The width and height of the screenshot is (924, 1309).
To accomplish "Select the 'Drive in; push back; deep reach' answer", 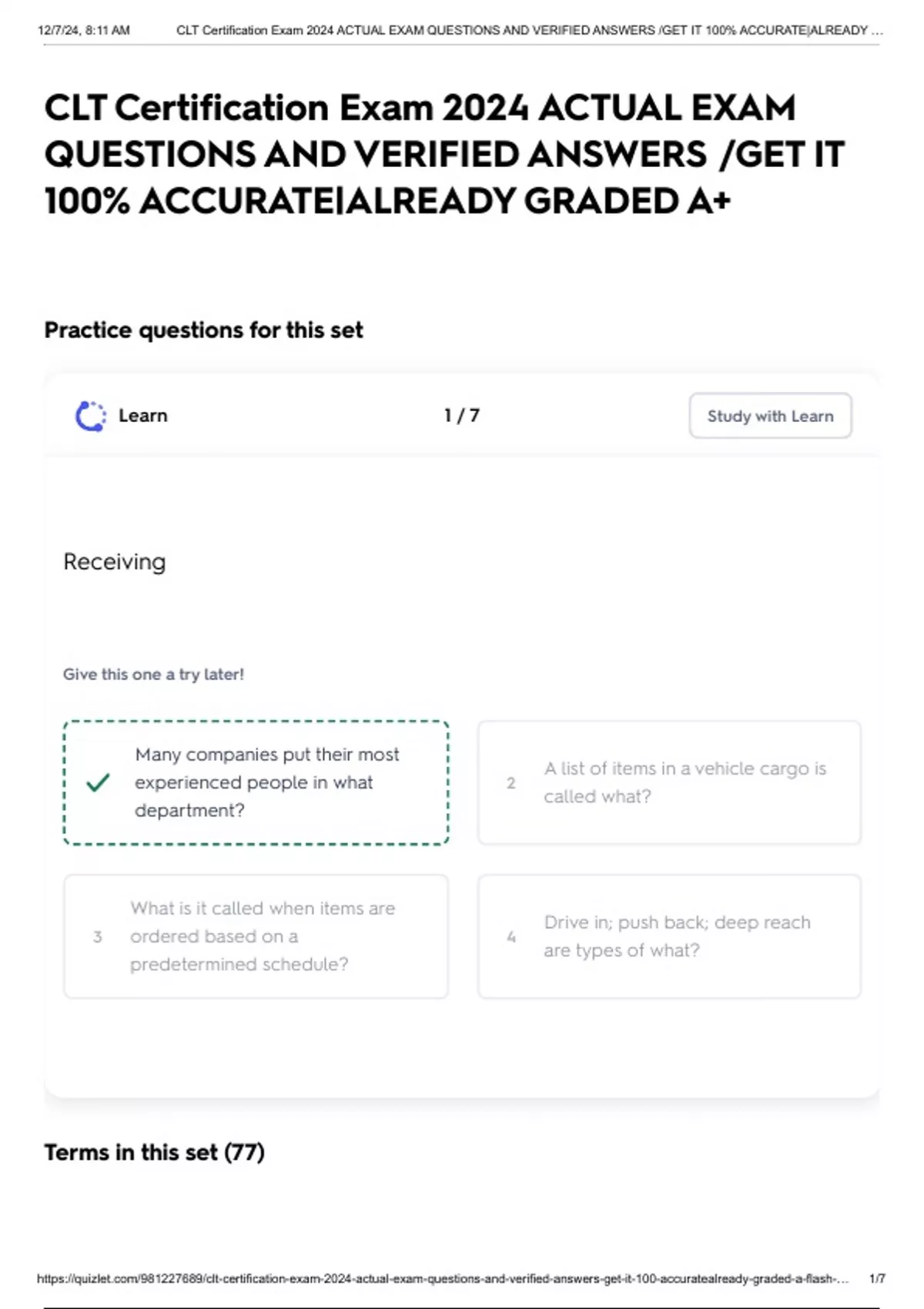I will (x=676, y=936).
